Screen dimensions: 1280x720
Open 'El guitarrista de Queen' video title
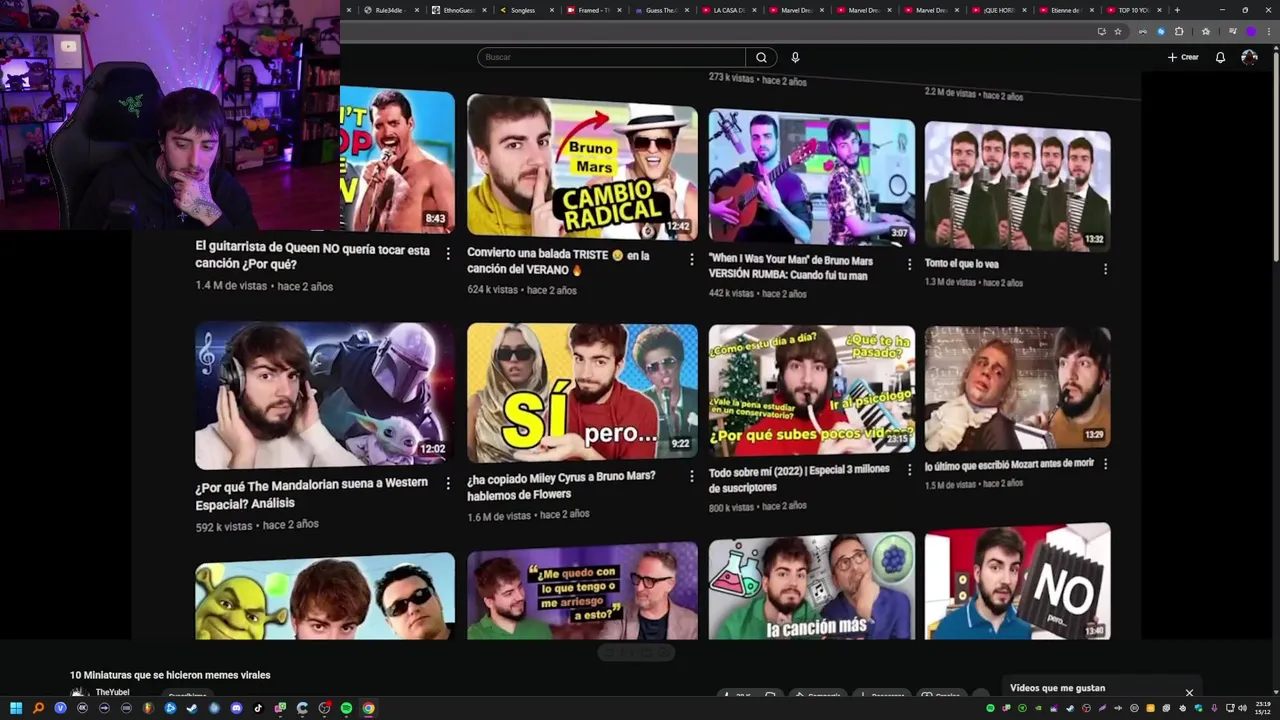click(x=312, y=257)
